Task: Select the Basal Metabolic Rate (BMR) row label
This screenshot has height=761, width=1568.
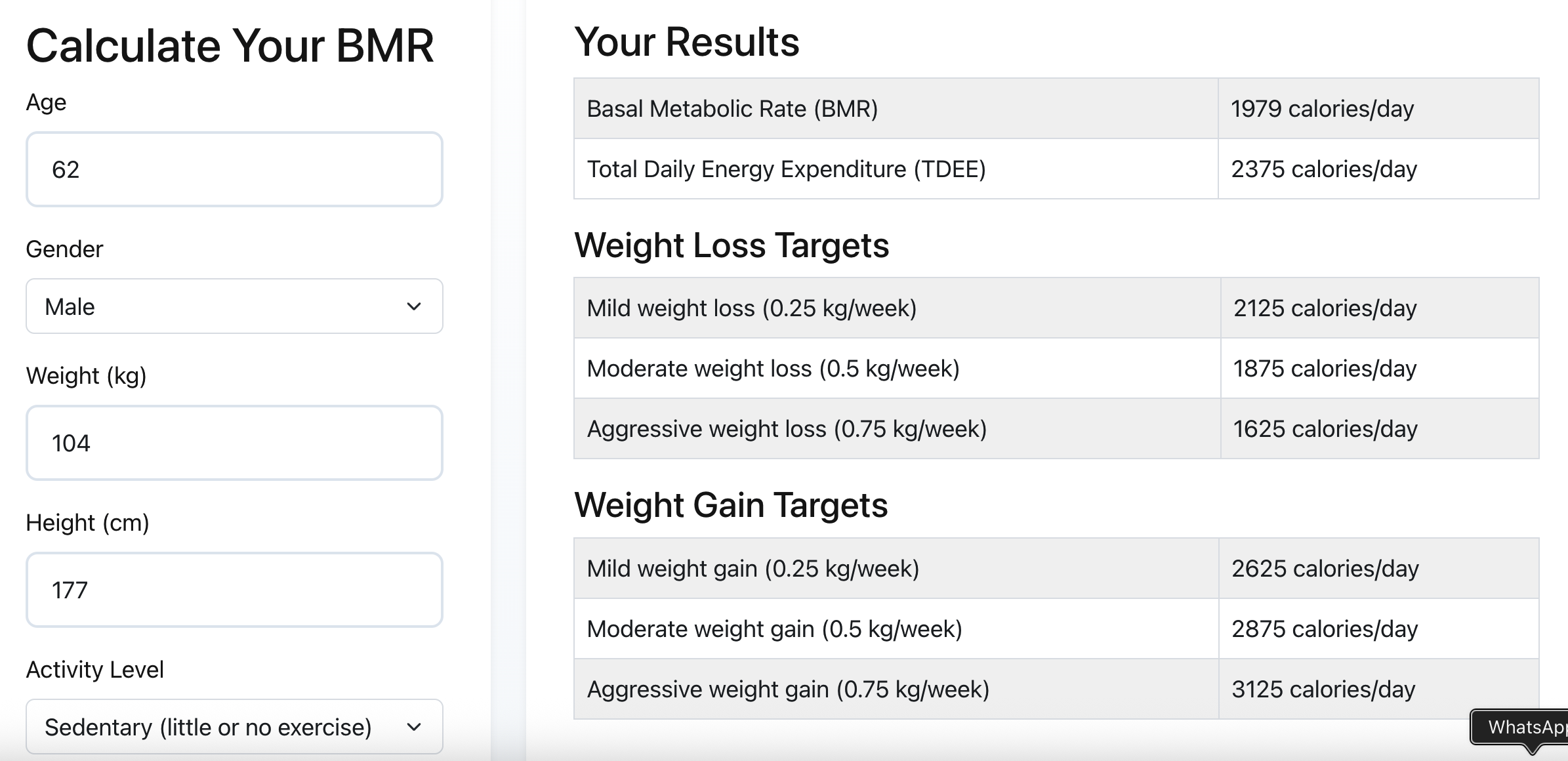Action: click(x=732, y=108)
